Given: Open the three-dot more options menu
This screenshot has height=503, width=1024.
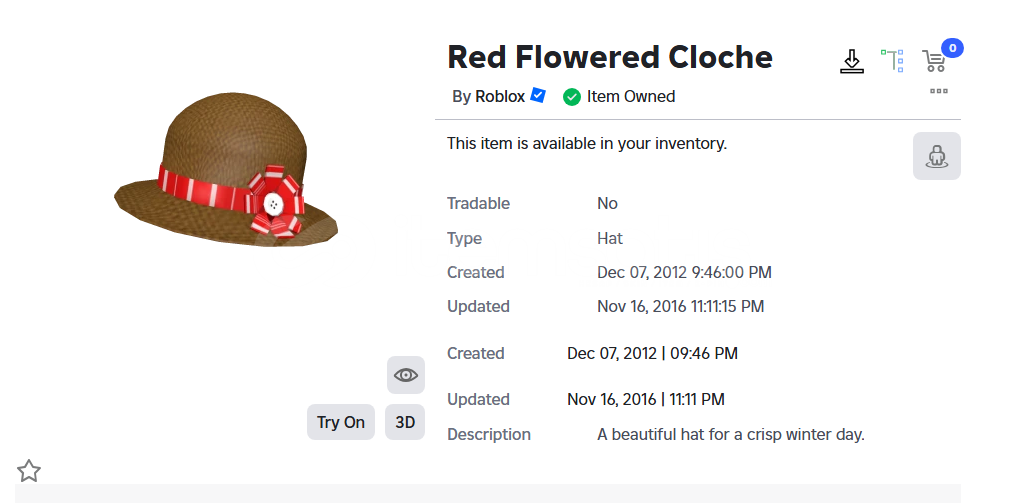Looking at the screenshot, I should click(x=938, y=91).
